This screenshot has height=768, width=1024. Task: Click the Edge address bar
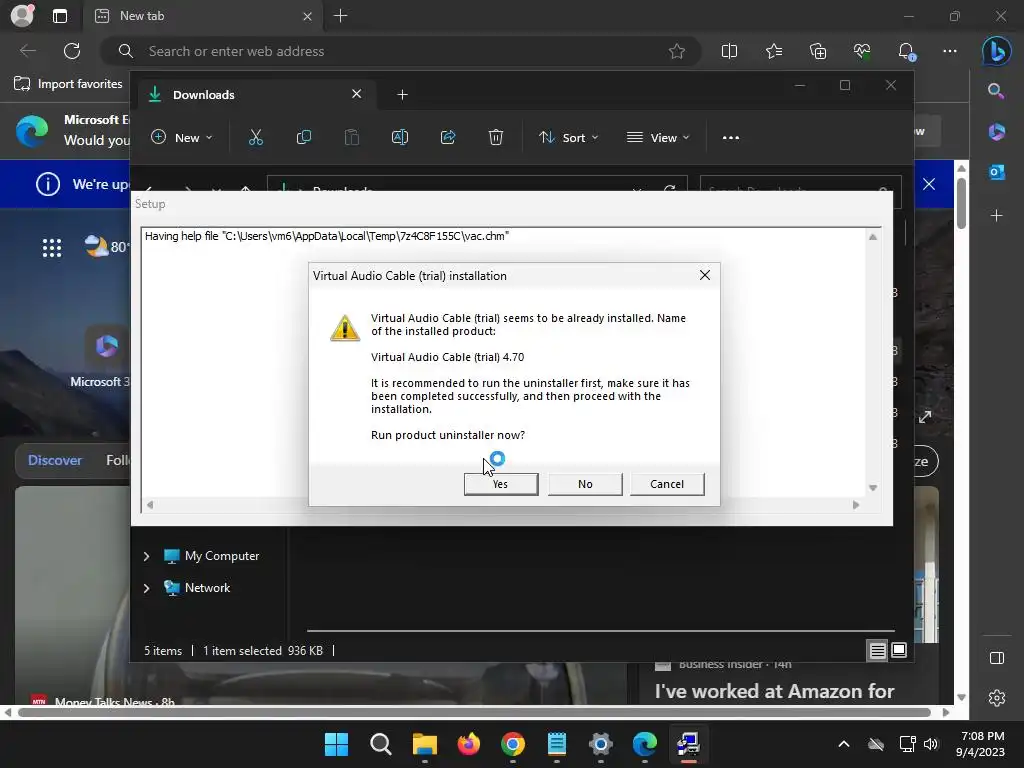click(400, 51)
